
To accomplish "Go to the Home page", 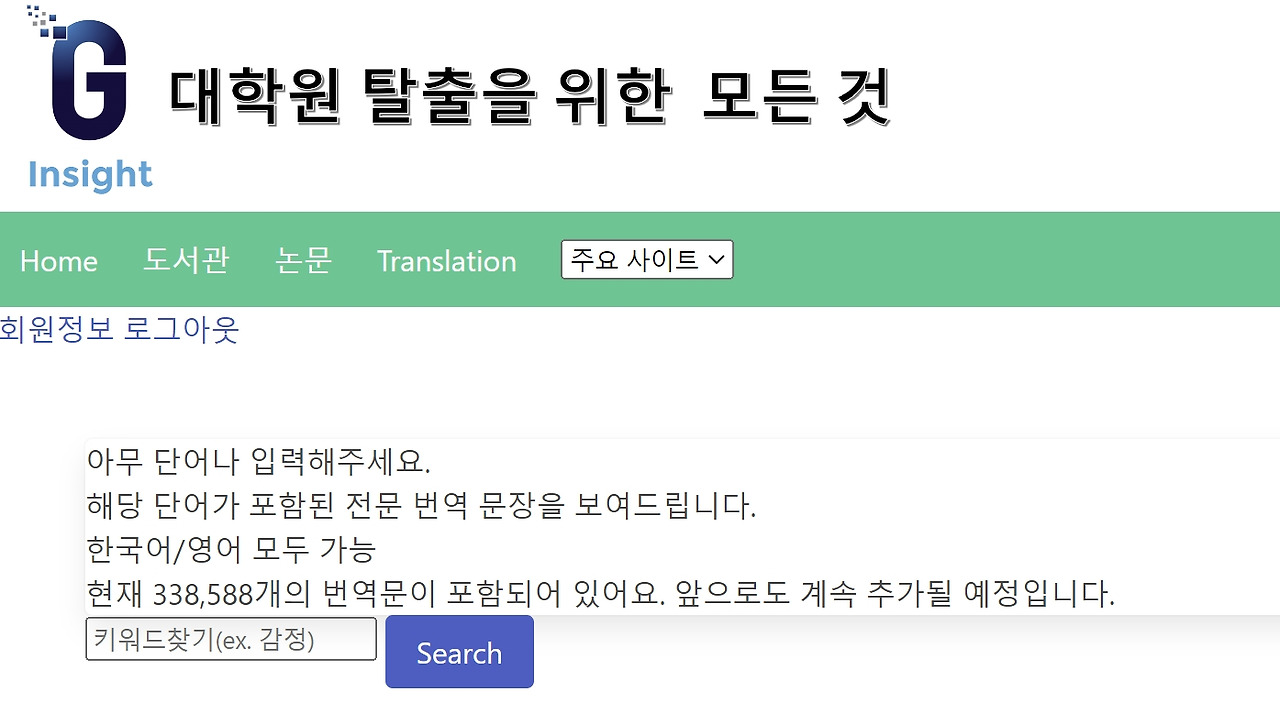I will (59, 261).
